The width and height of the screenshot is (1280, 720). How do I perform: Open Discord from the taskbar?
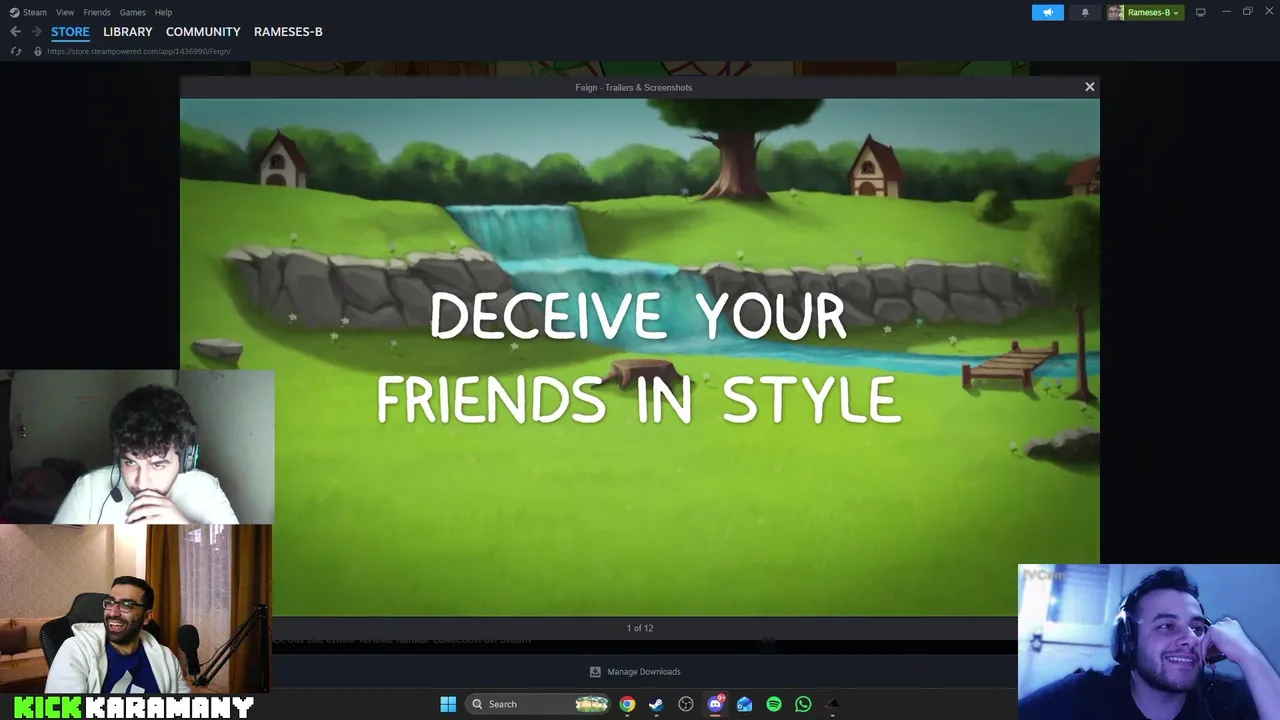tap(715, 704)
